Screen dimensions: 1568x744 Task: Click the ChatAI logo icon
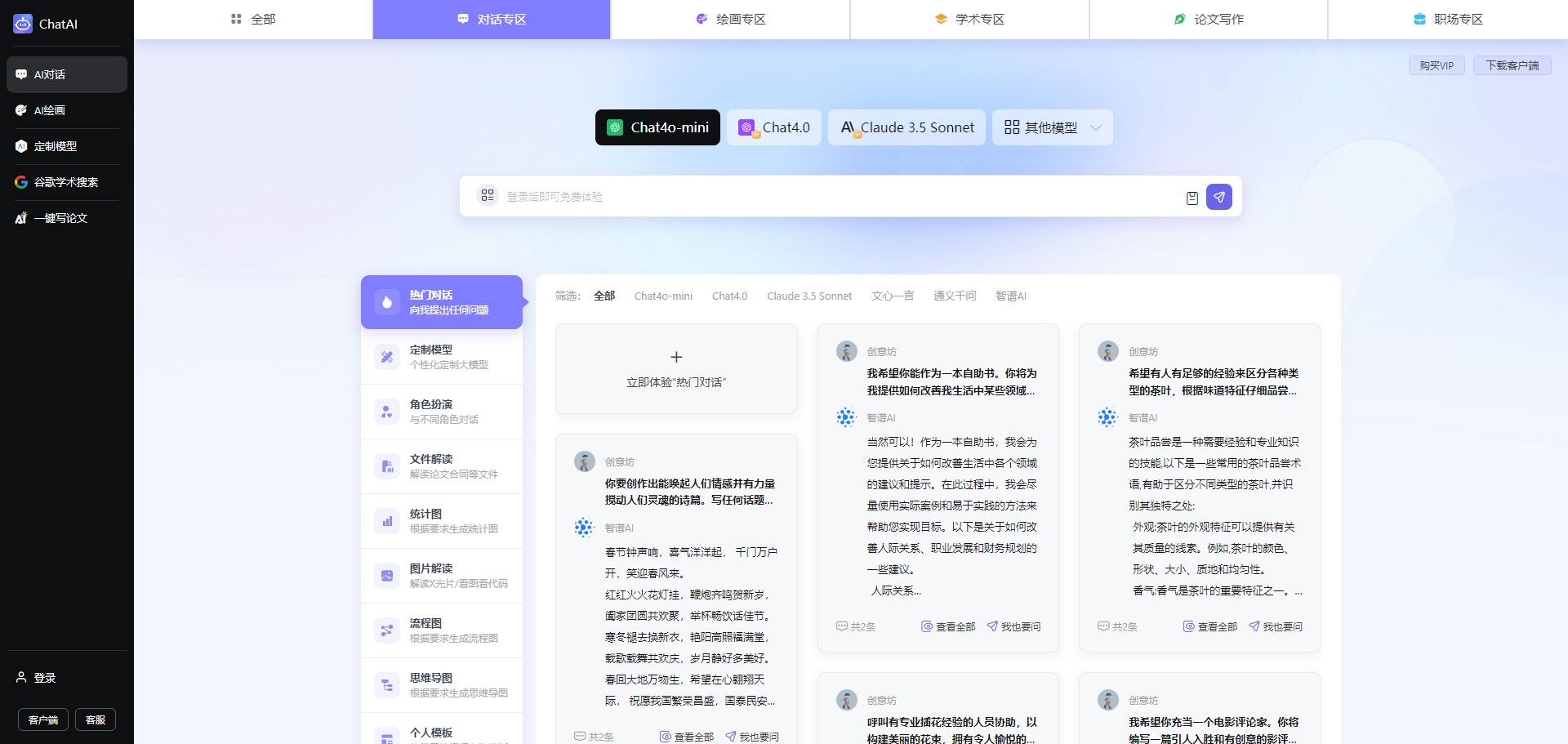[x=23, y=24]
